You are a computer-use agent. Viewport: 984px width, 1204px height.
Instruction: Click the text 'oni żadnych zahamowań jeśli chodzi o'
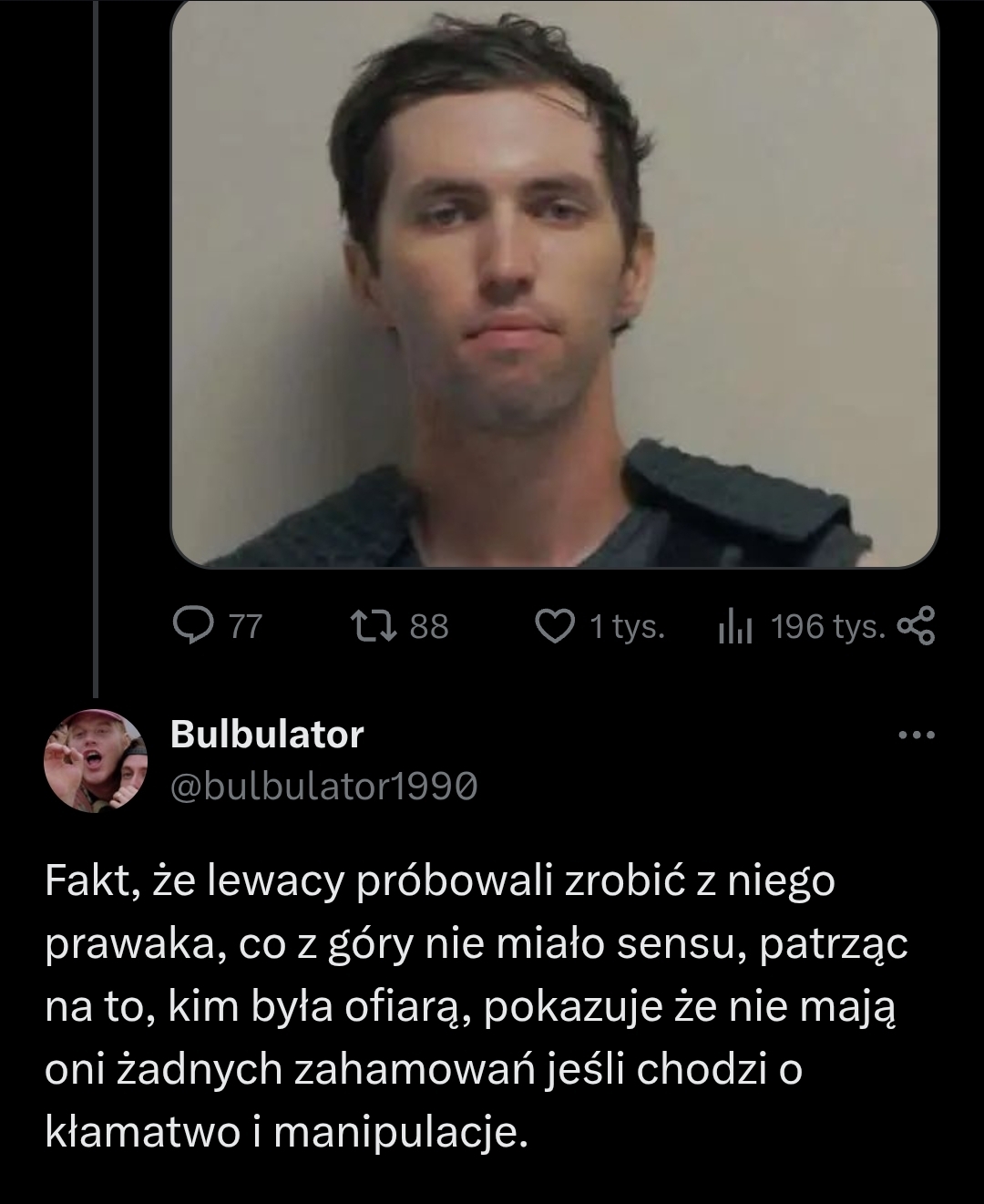[x=424, y=1070]
